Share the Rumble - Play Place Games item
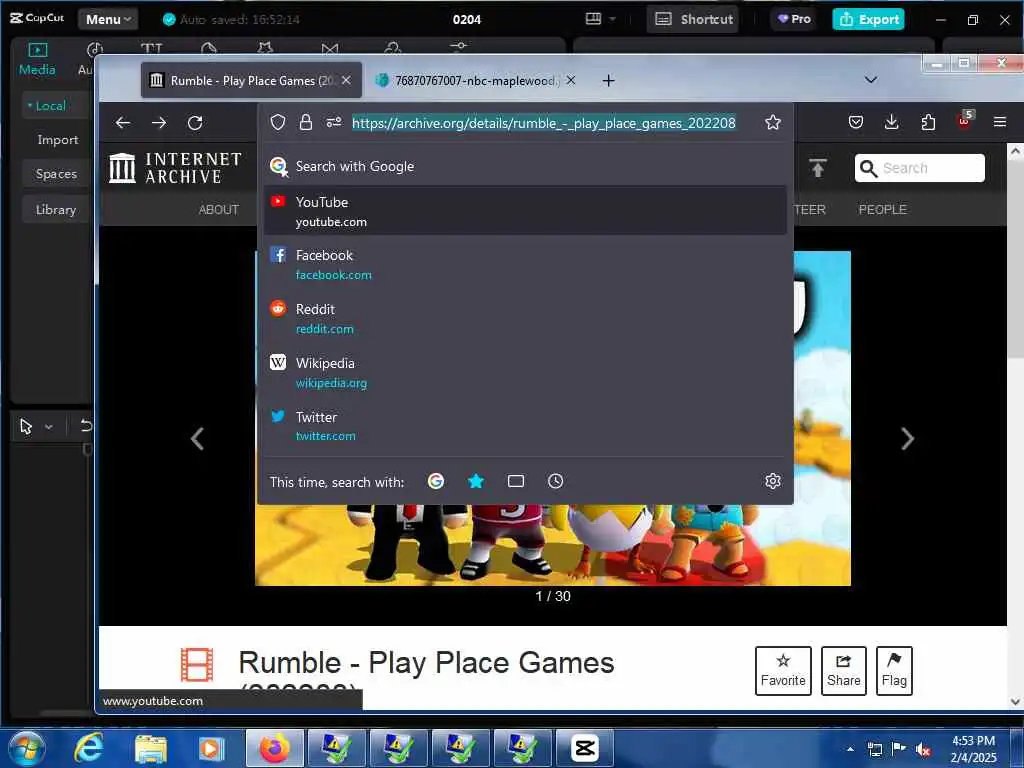 click(843, 671)
